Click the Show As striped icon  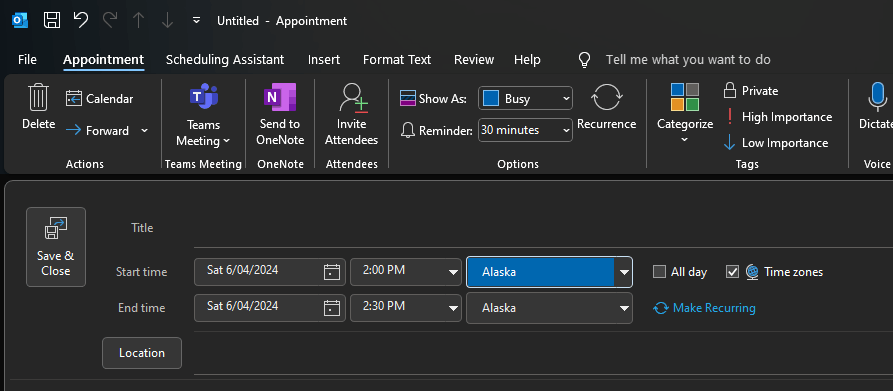click(408, 98)
